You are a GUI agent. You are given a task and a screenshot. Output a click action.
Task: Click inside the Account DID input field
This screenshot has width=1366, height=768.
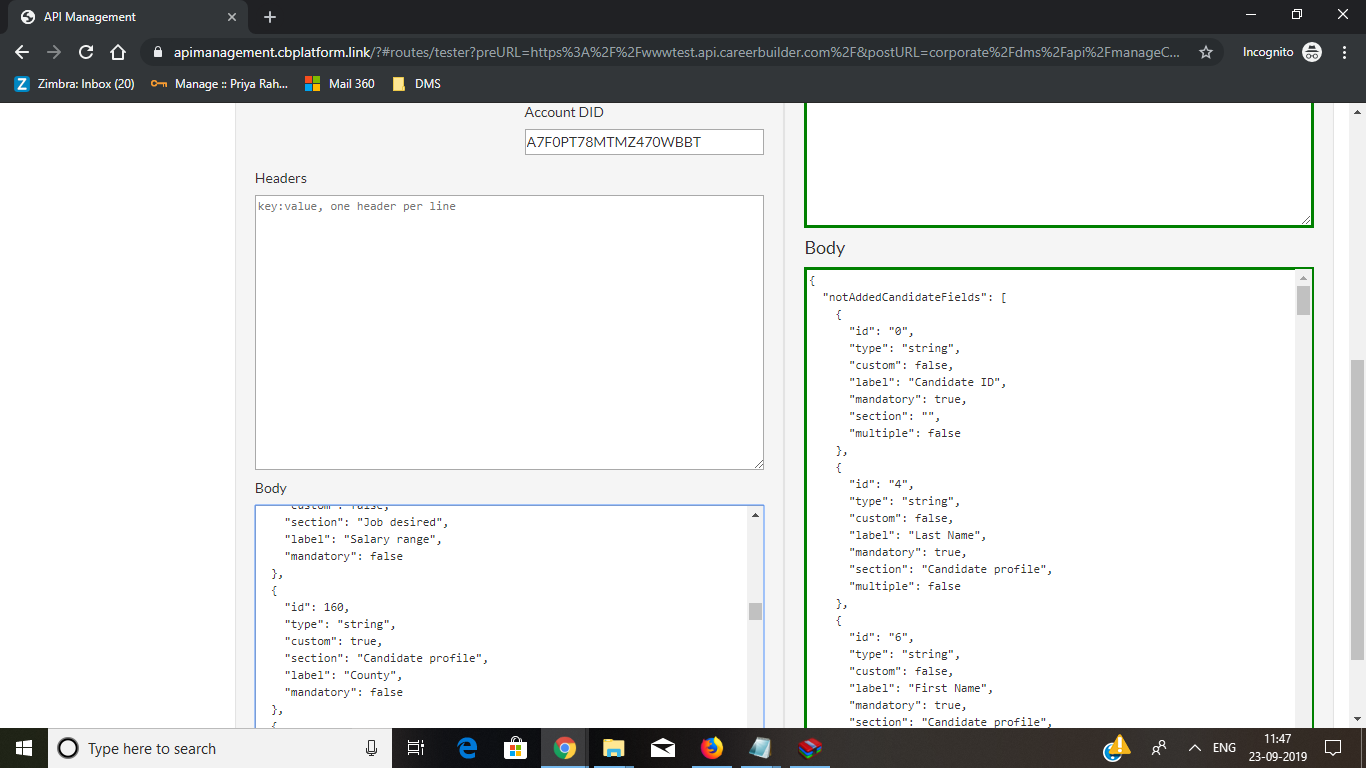tap(643, 141)
